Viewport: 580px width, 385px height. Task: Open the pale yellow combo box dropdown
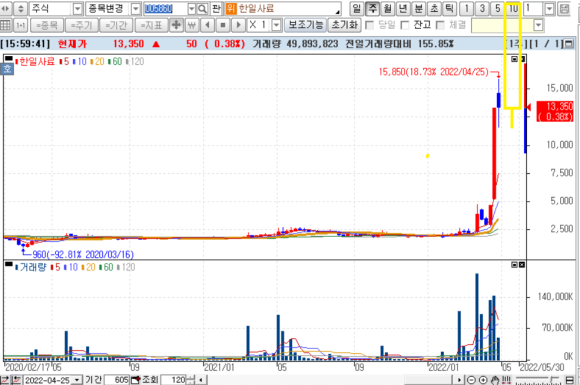pos(538,25)
